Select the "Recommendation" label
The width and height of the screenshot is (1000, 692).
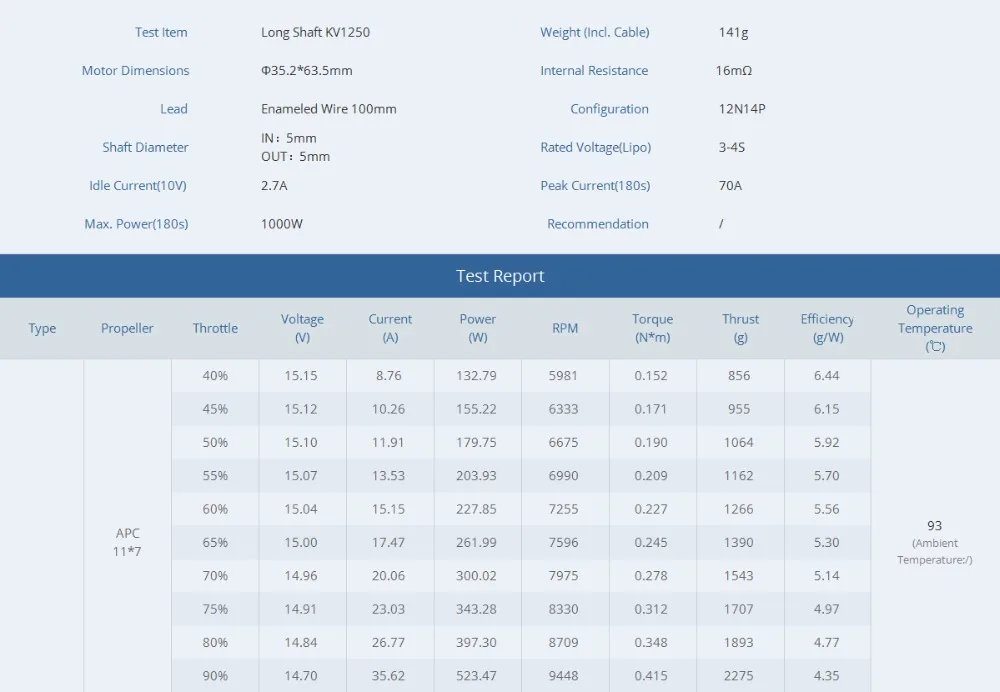tap(598, 223)
